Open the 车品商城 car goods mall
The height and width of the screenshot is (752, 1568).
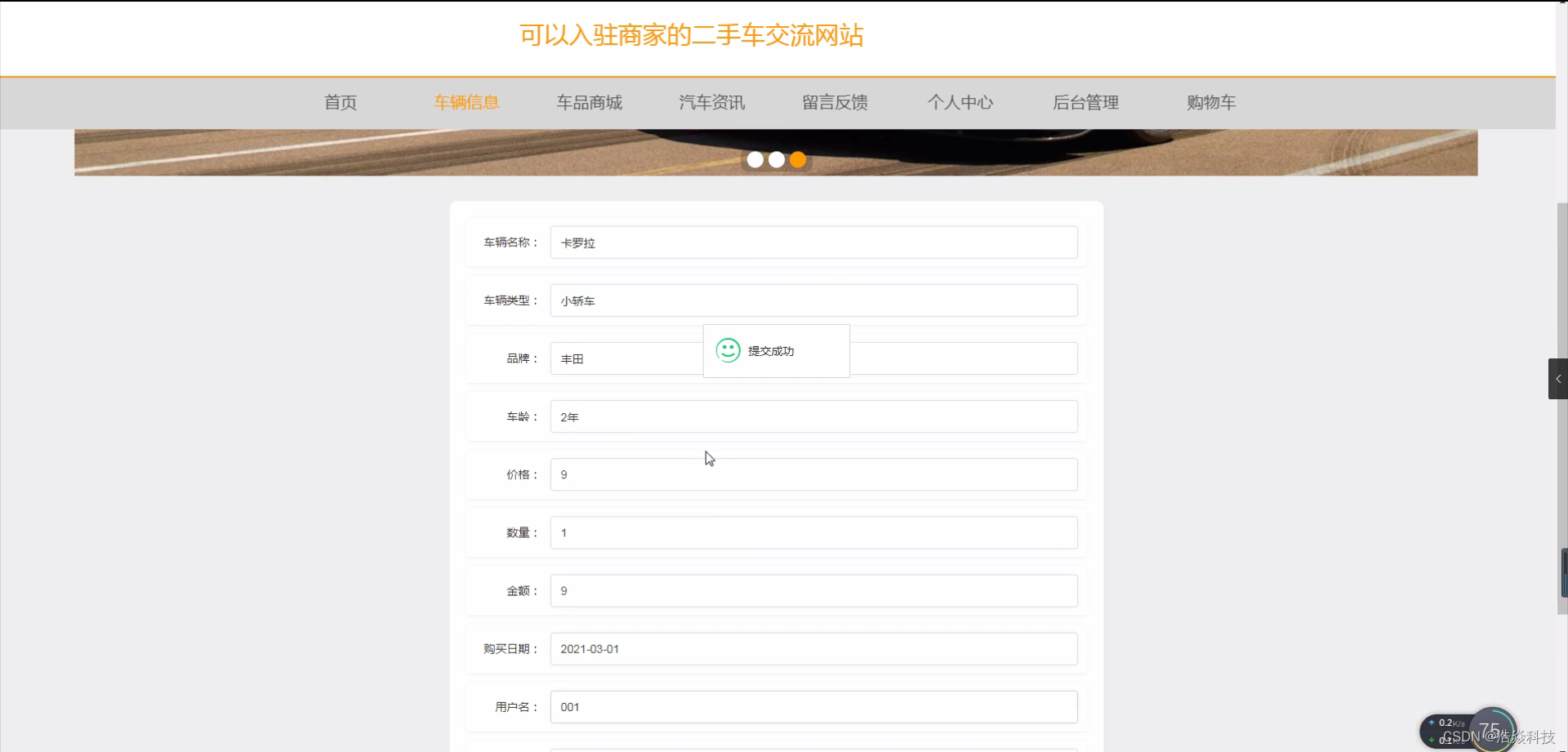tap(589, 103)
